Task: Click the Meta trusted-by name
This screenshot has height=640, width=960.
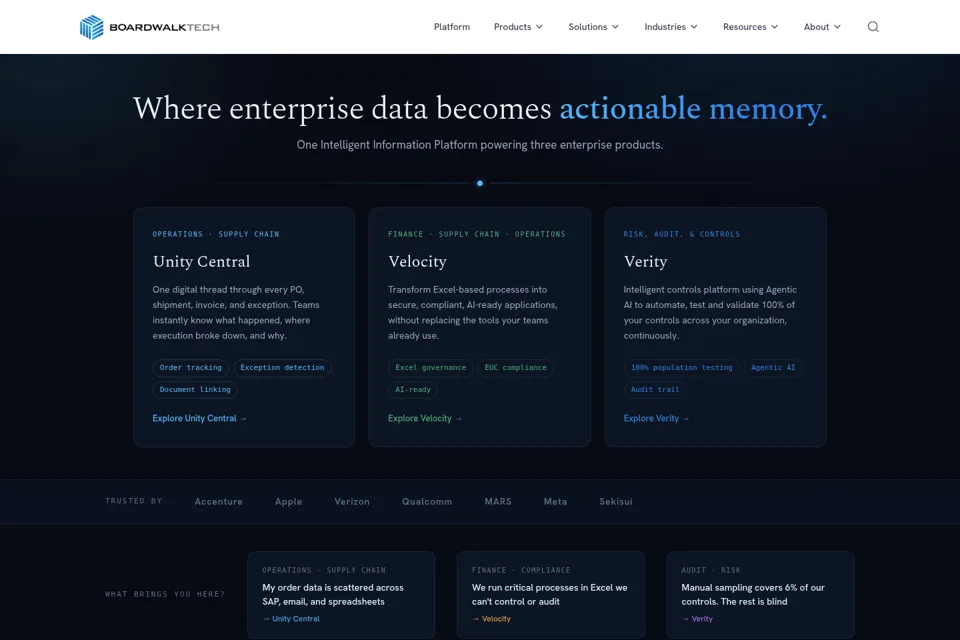Action: click(x=555, y=502)
